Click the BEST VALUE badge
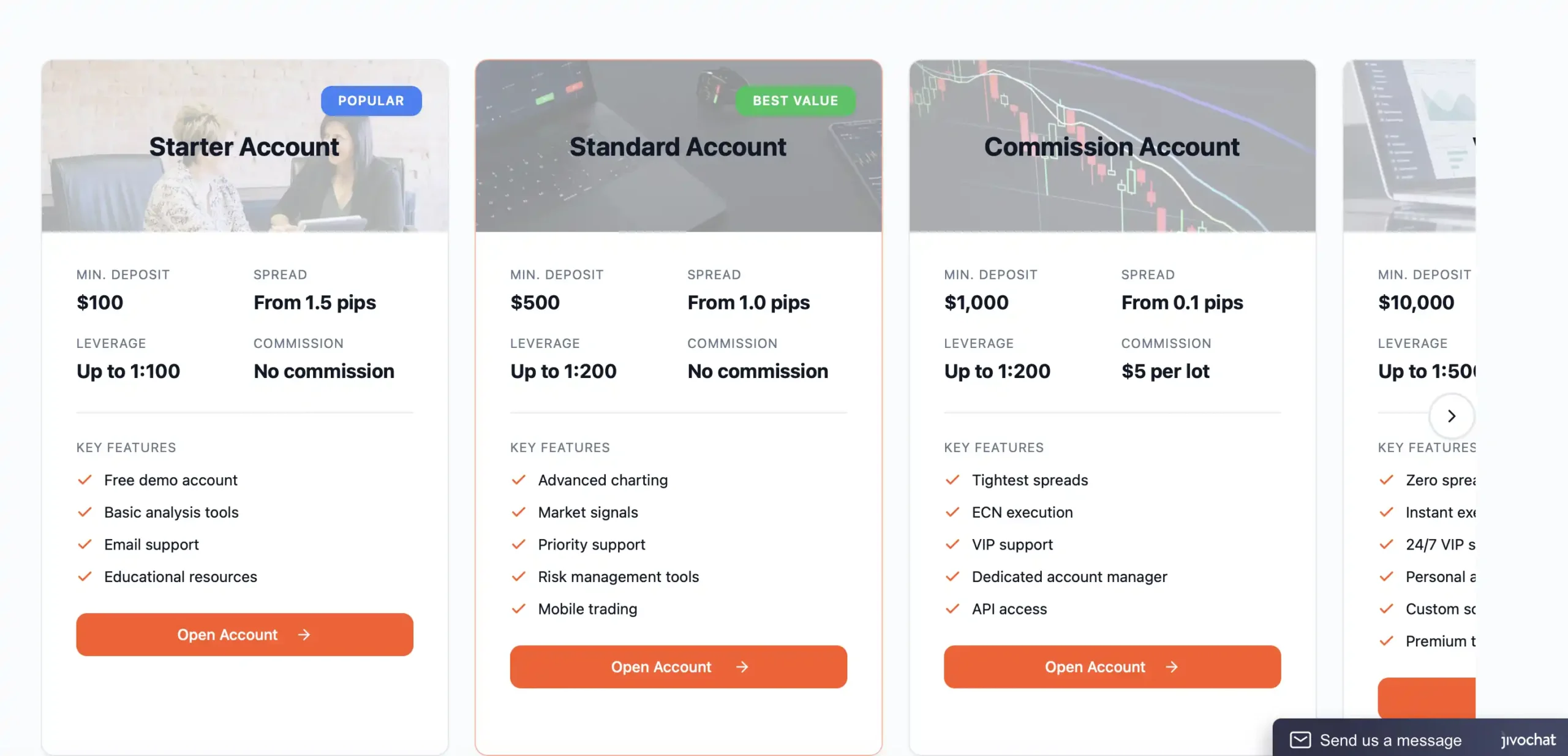This screenshot has height=756, width=1568. (x=795, y=100)
